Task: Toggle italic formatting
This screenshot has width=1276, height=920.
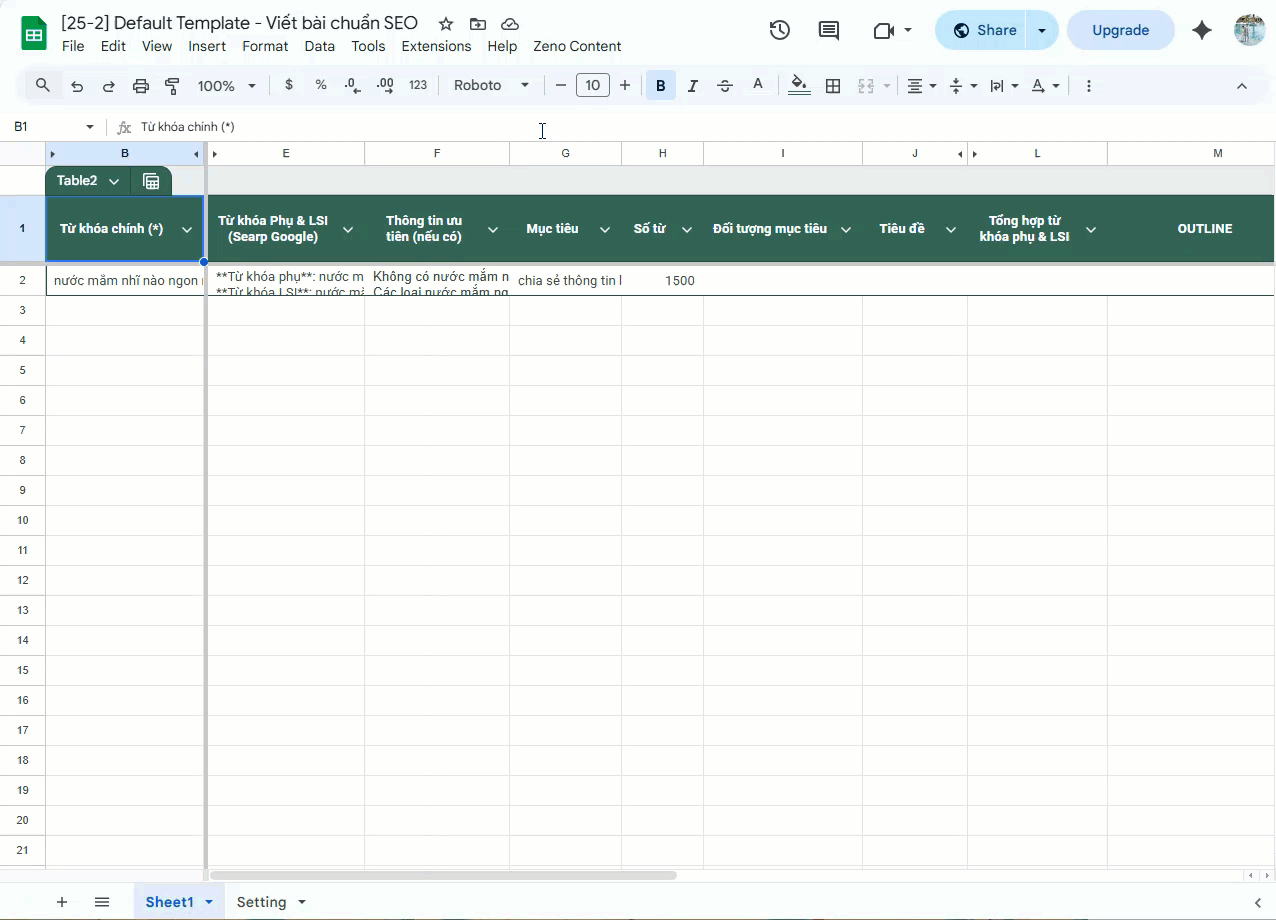Action: tap(692, 86)
